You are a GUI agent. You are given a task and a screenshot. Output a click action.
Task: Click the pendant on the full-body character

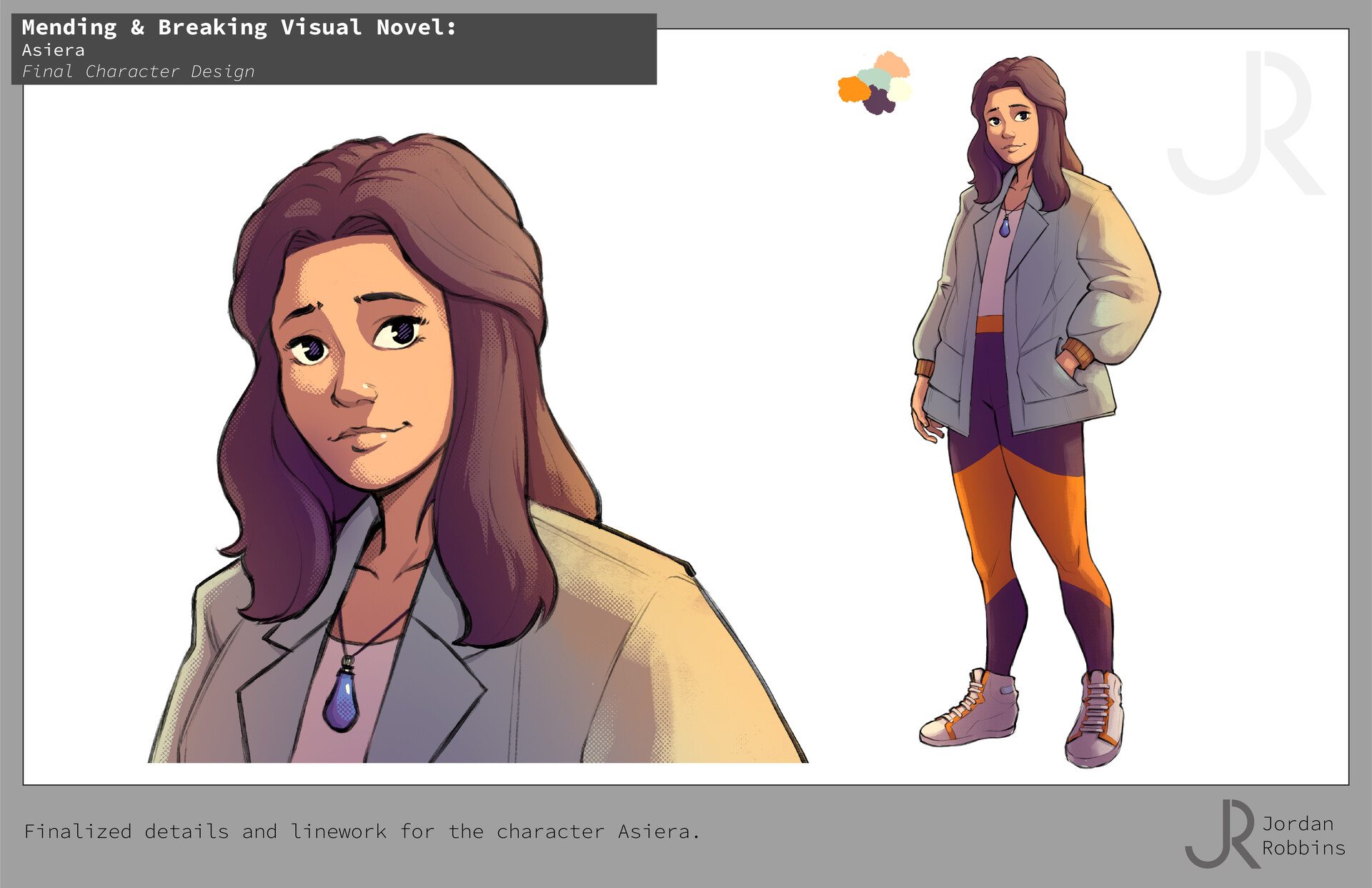point(1006,227)
